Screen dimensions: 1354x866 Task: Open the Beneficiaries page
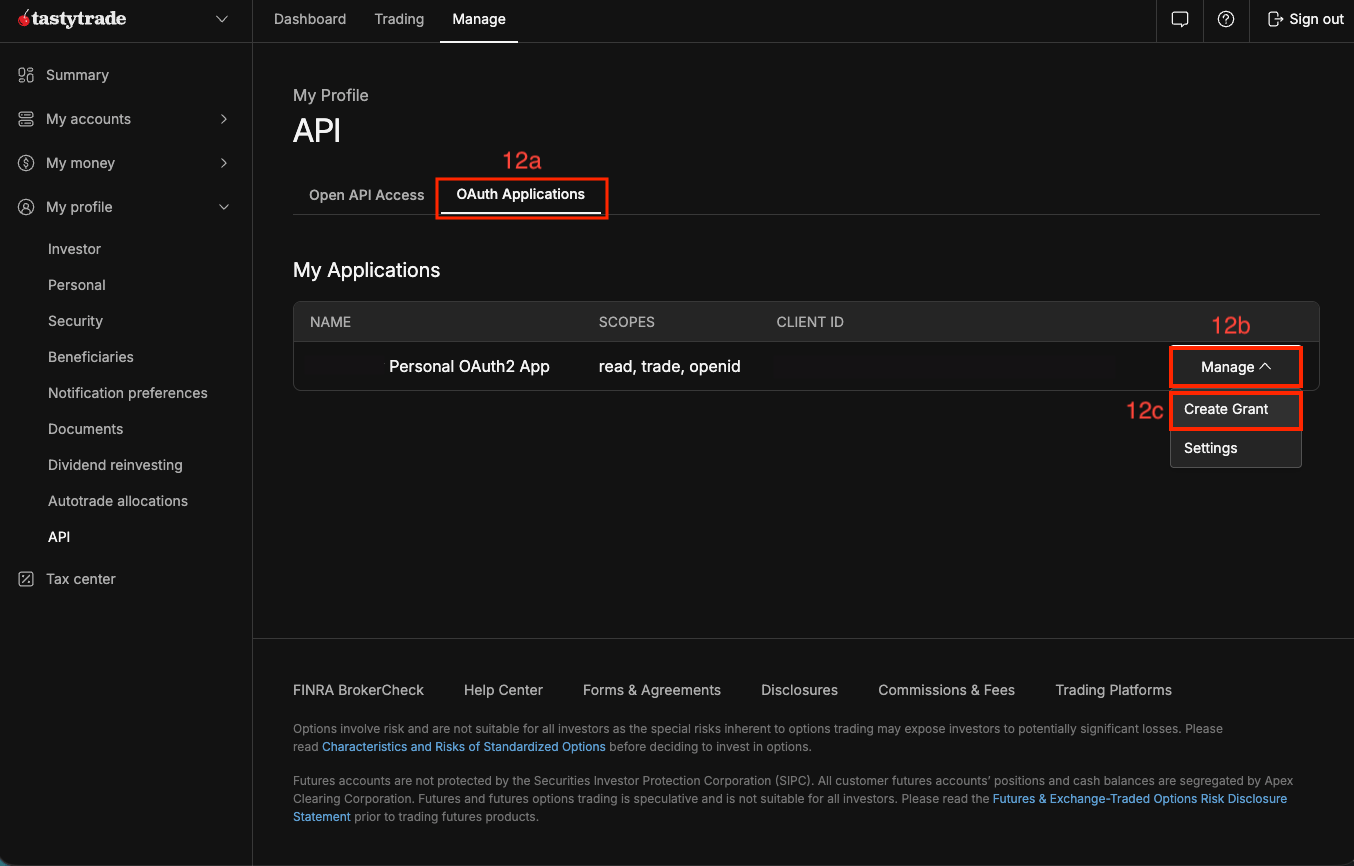91,357
